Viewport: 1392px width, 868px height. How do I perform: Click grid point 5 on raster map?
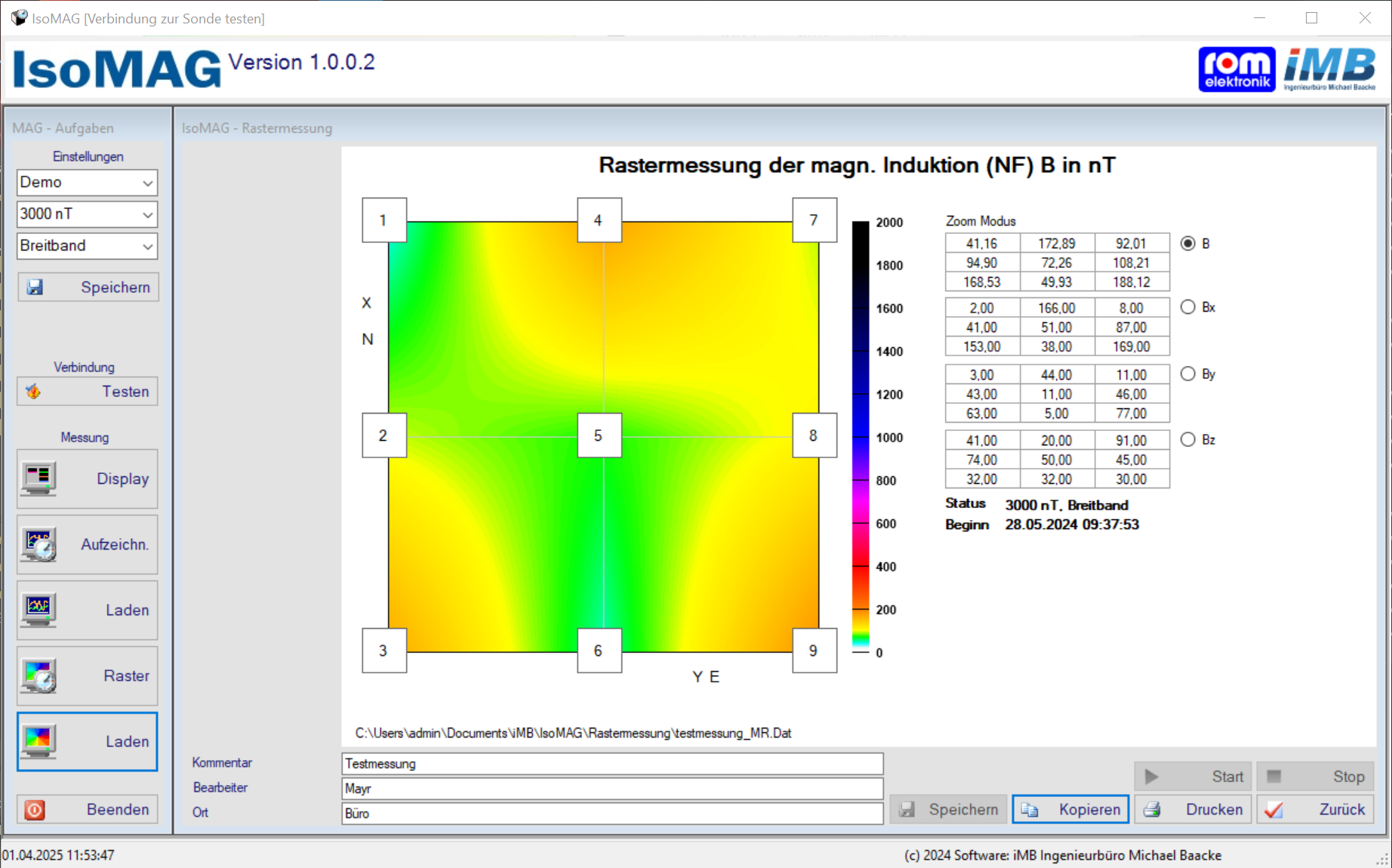[x=599, y=436]
